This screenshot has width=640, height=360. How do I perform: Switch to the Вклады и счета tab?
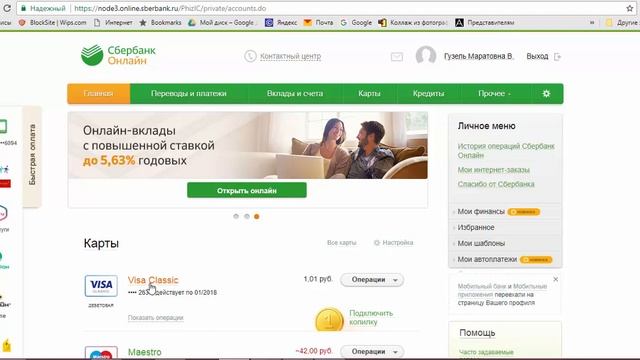[295, 93]
